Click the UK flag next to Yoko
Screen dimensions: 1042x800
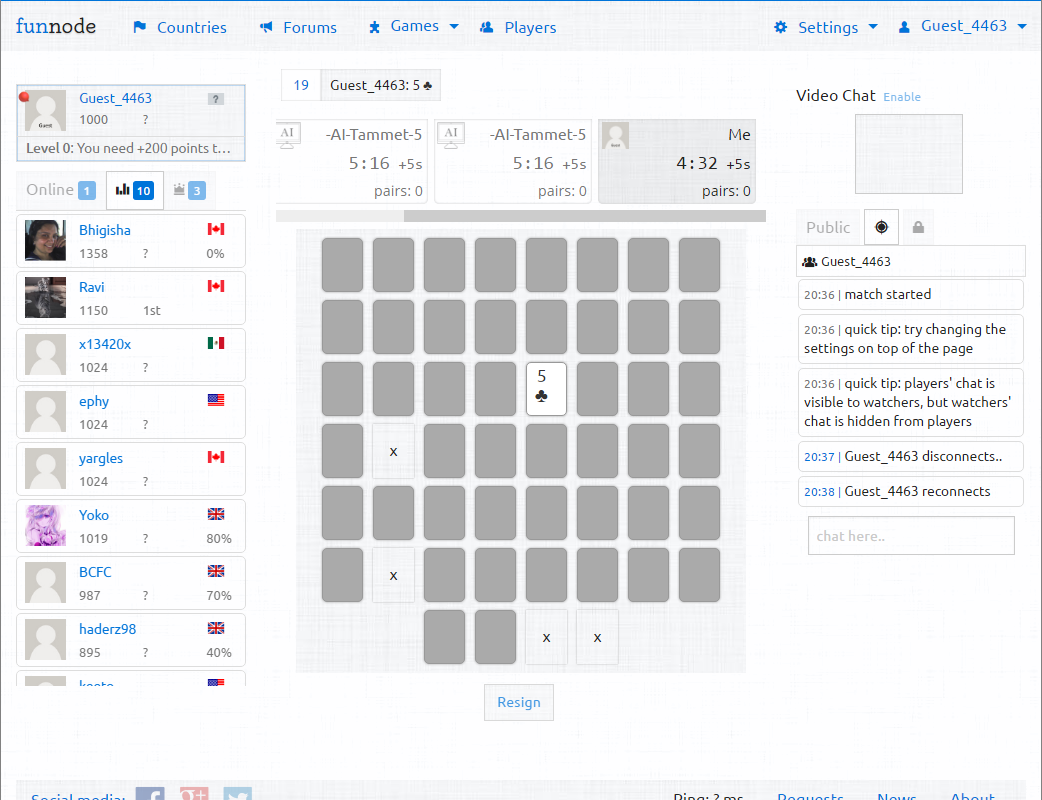tap(216, 514)
